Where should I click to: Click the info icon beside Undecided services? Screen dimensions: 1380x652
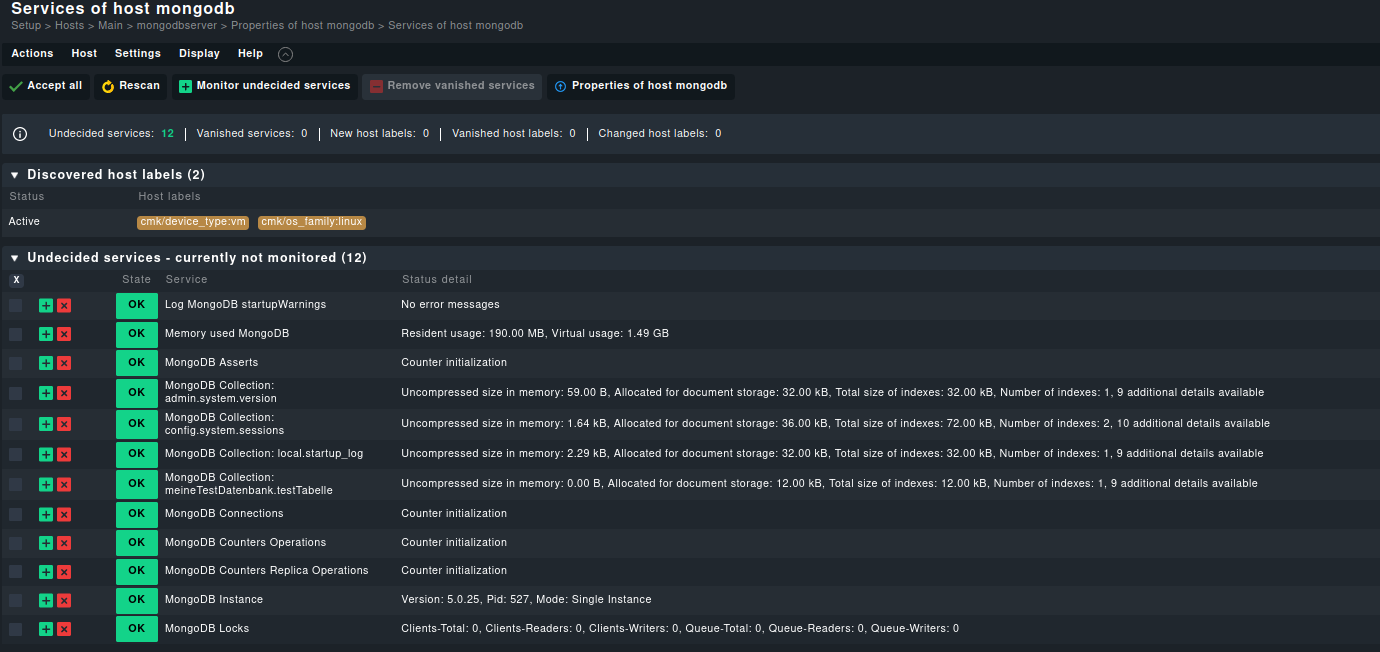coord(20,134)
